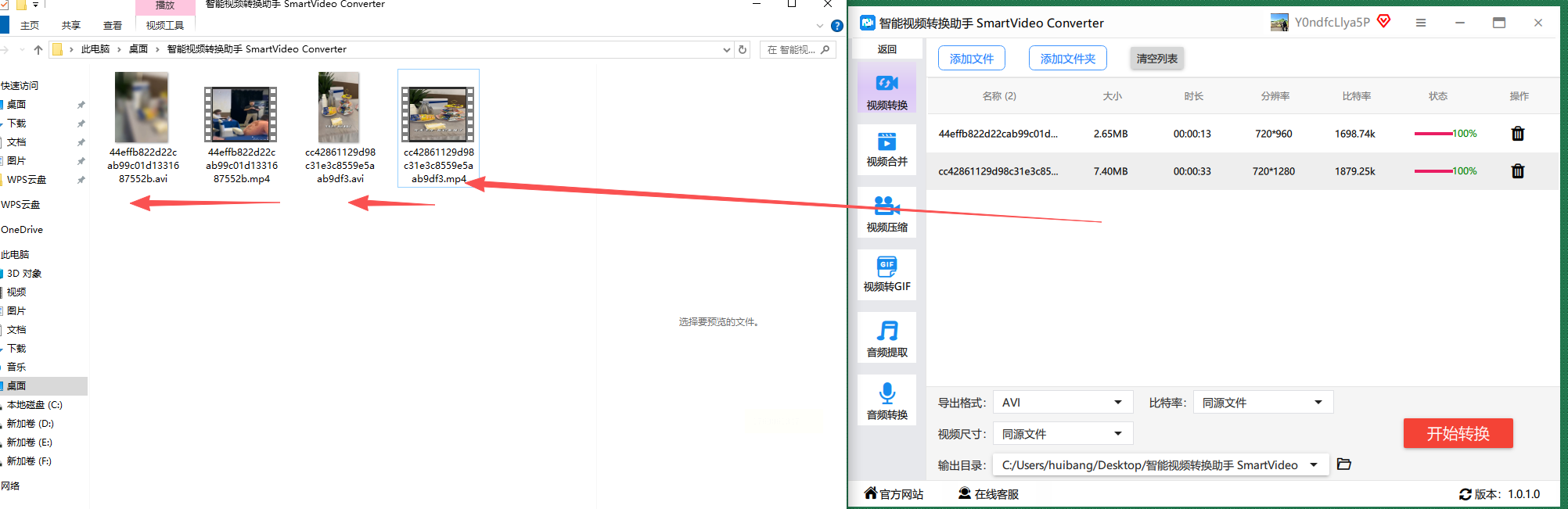Screen dimensions: 1568x509
Task: Select 视频 folder in navigation pane
Action: pyautogui.click(x=16, y=292)
